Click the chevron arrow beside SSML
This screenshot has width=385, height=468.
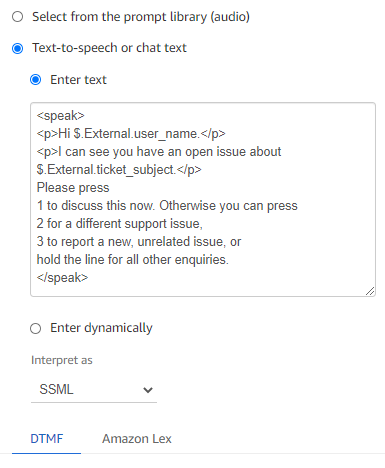coord(147,390)
